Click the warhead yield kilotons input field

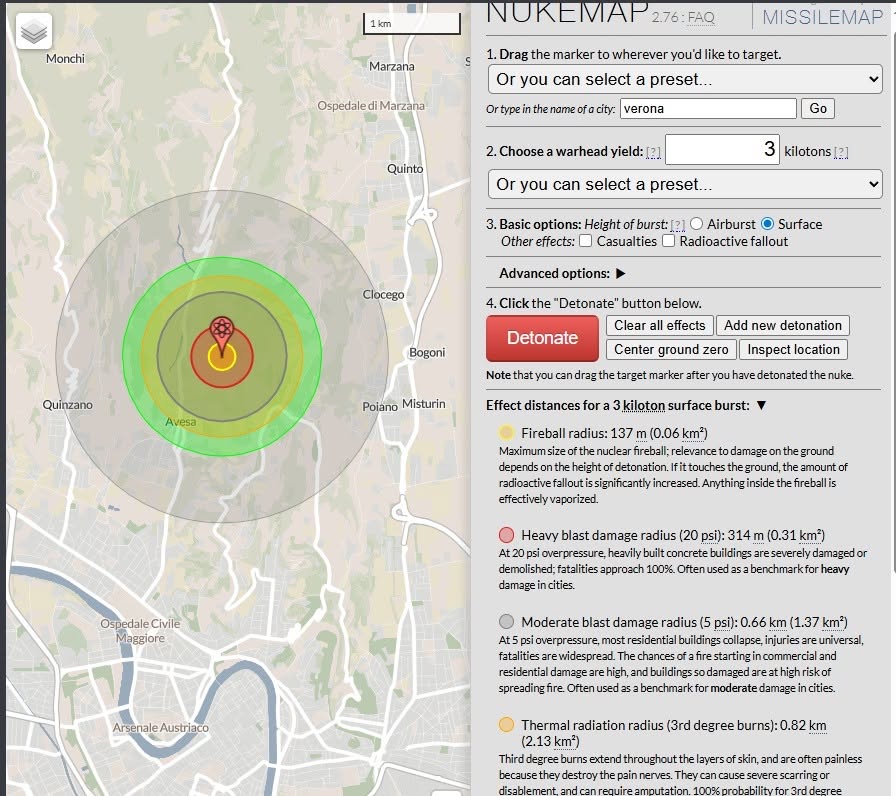(x=722, y=150)
